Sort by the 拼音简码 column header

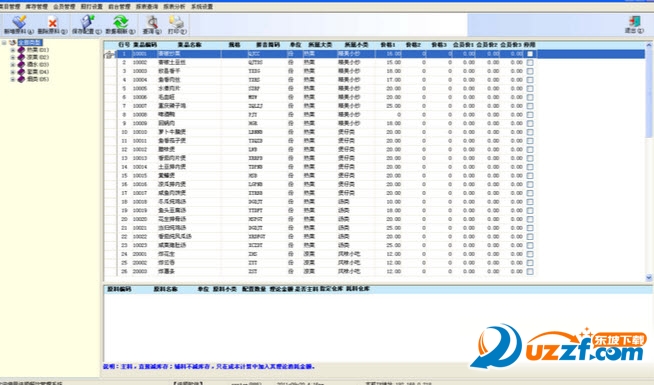[x=268, y=45]
